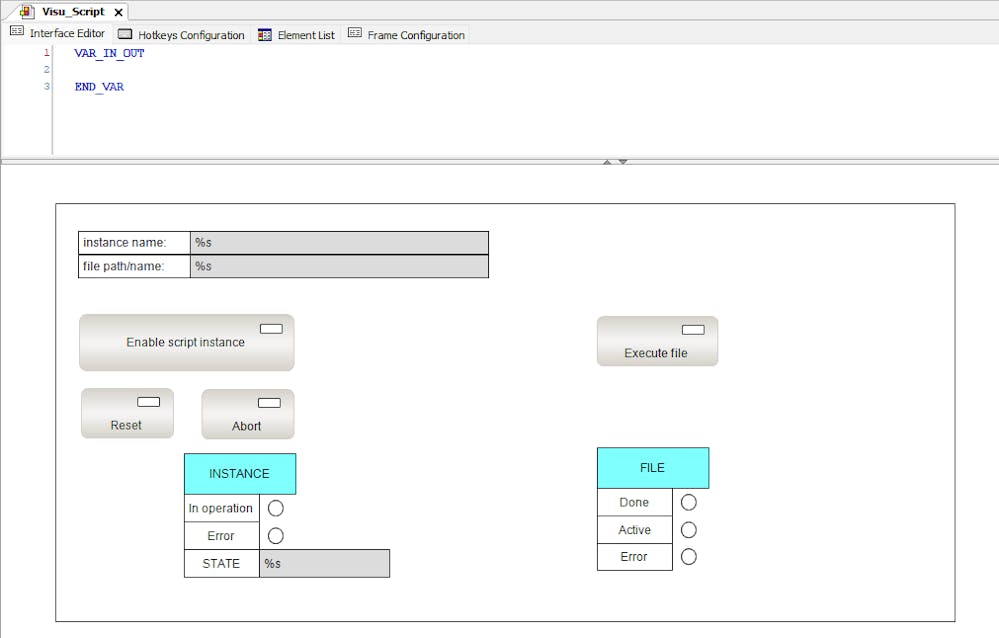999x638 pixels.
Task: Select the Abort button indicator lamp
Action: click(x=269, y=403)
